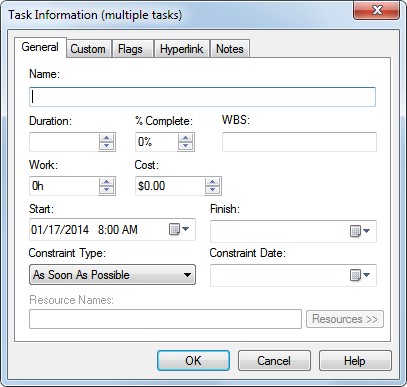The height and width of the screenshot is (387, 407).
Task: Click inside the Name text field
Action: click(x=202, y=97)
